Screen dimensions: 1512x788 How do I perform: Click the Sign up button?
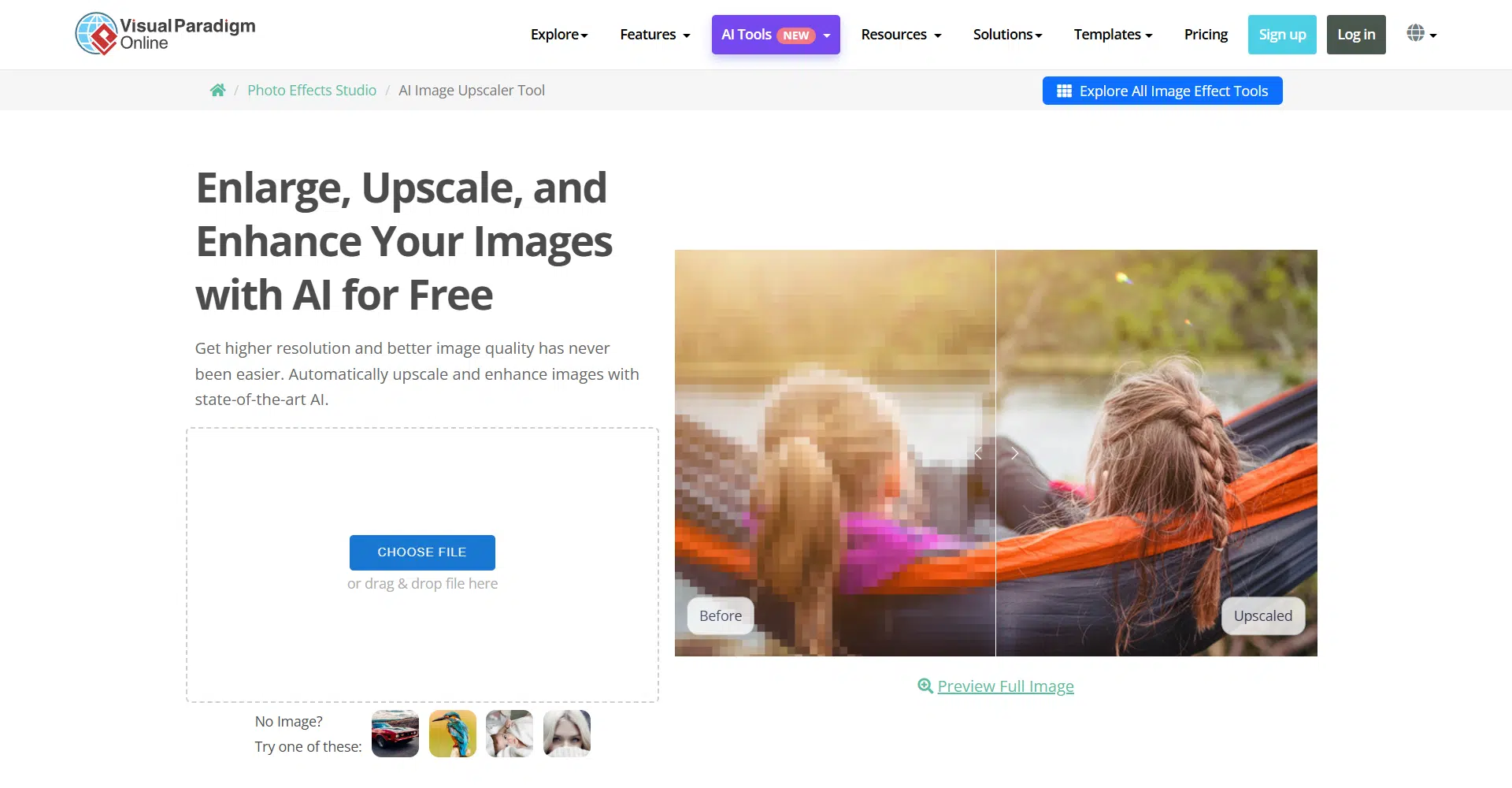[x=1281, y=35]
